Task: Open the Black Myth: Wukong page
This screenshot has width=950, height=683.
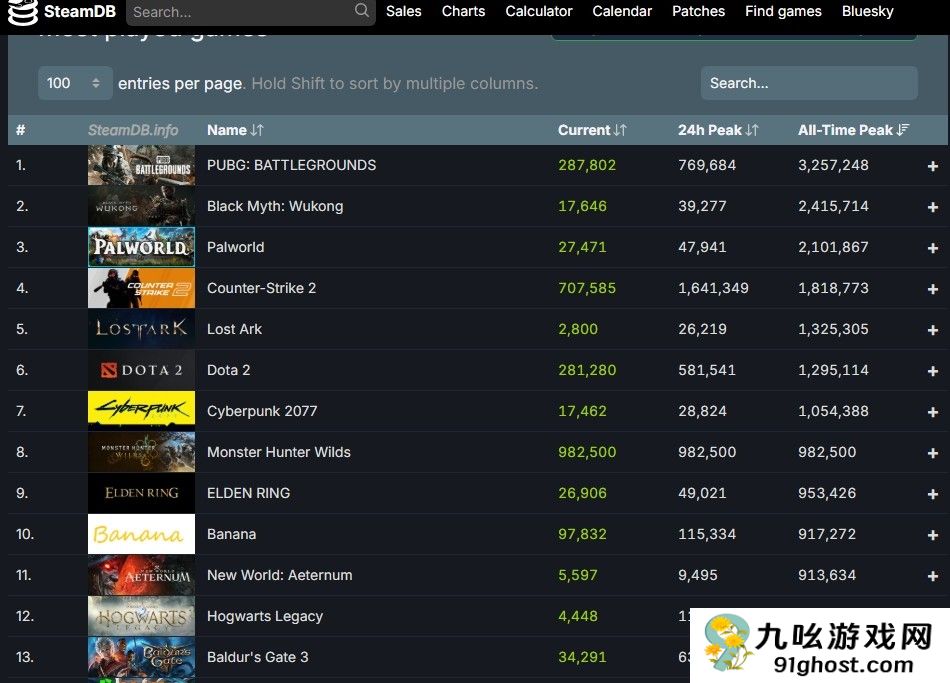Action: (275, 205)
